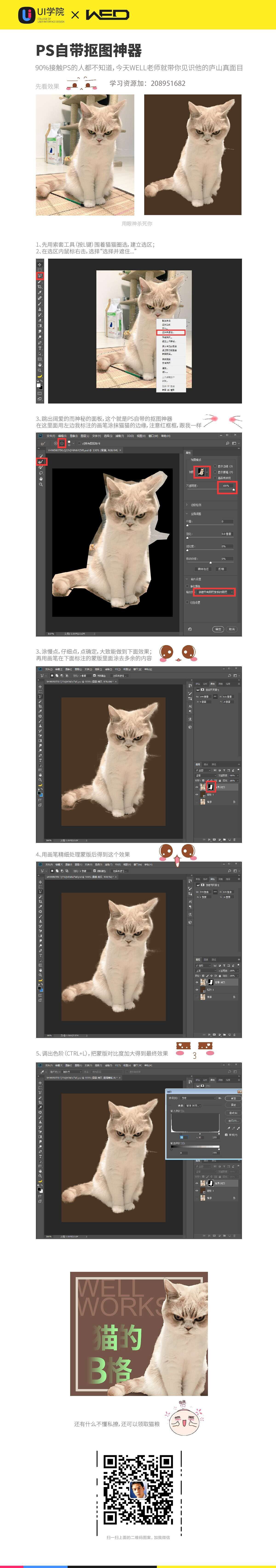Enable 显示边缘 (J) checkbox
The image size is (276, 1568).
click(215, 466)
